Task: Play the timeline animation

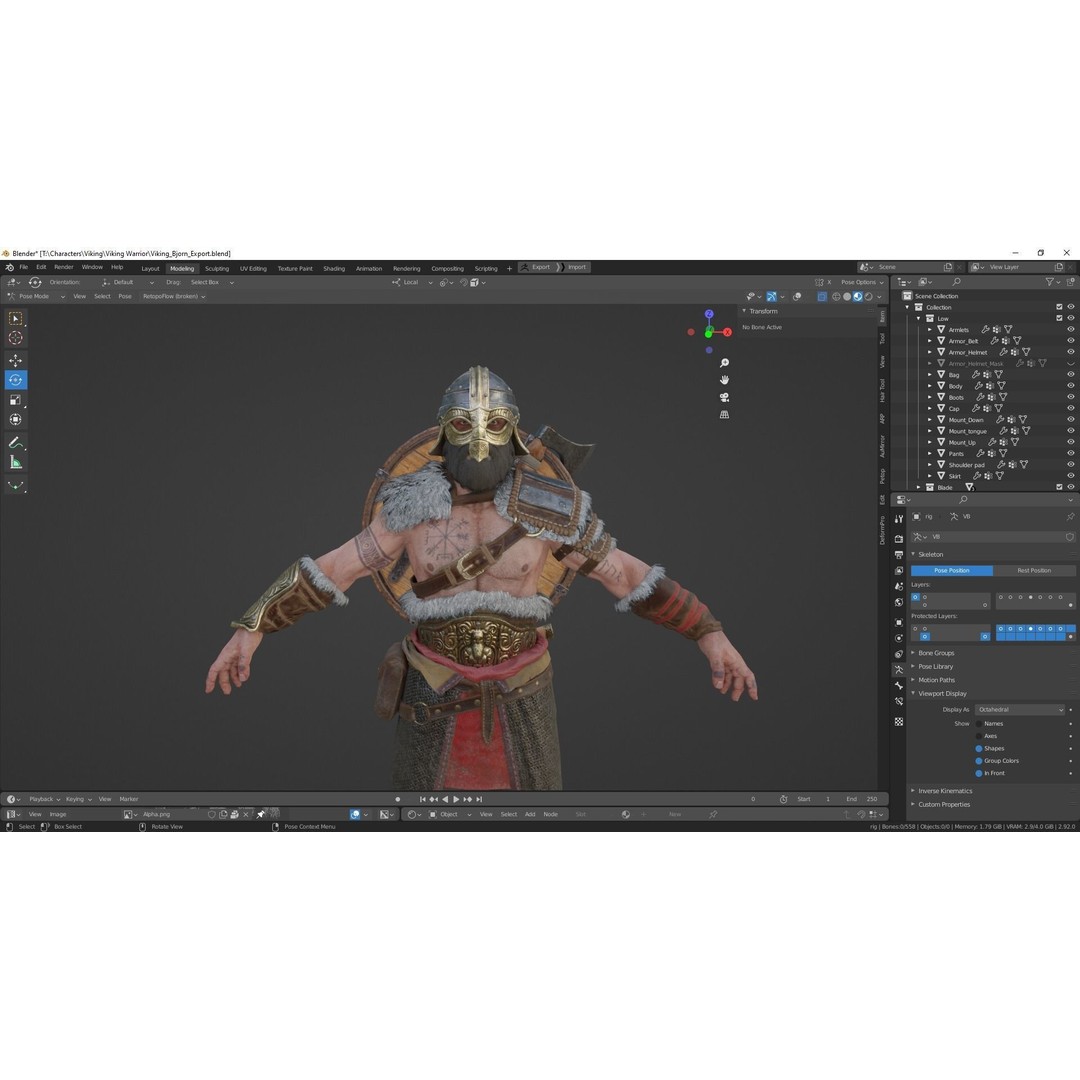Action: coord(456,799)
